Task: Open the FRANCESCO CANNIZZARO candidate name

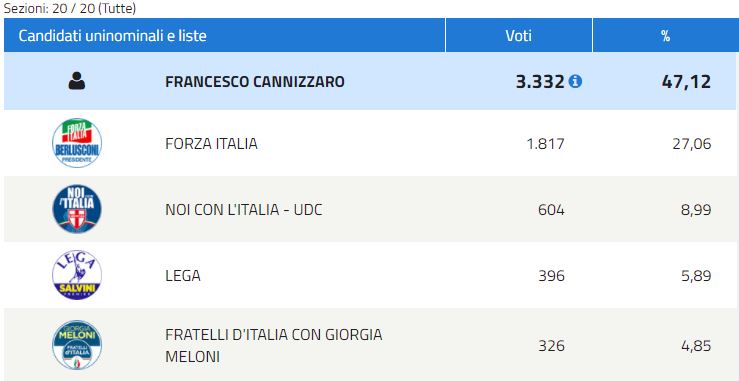Action: pyautogui.click(x=255, y=82)
